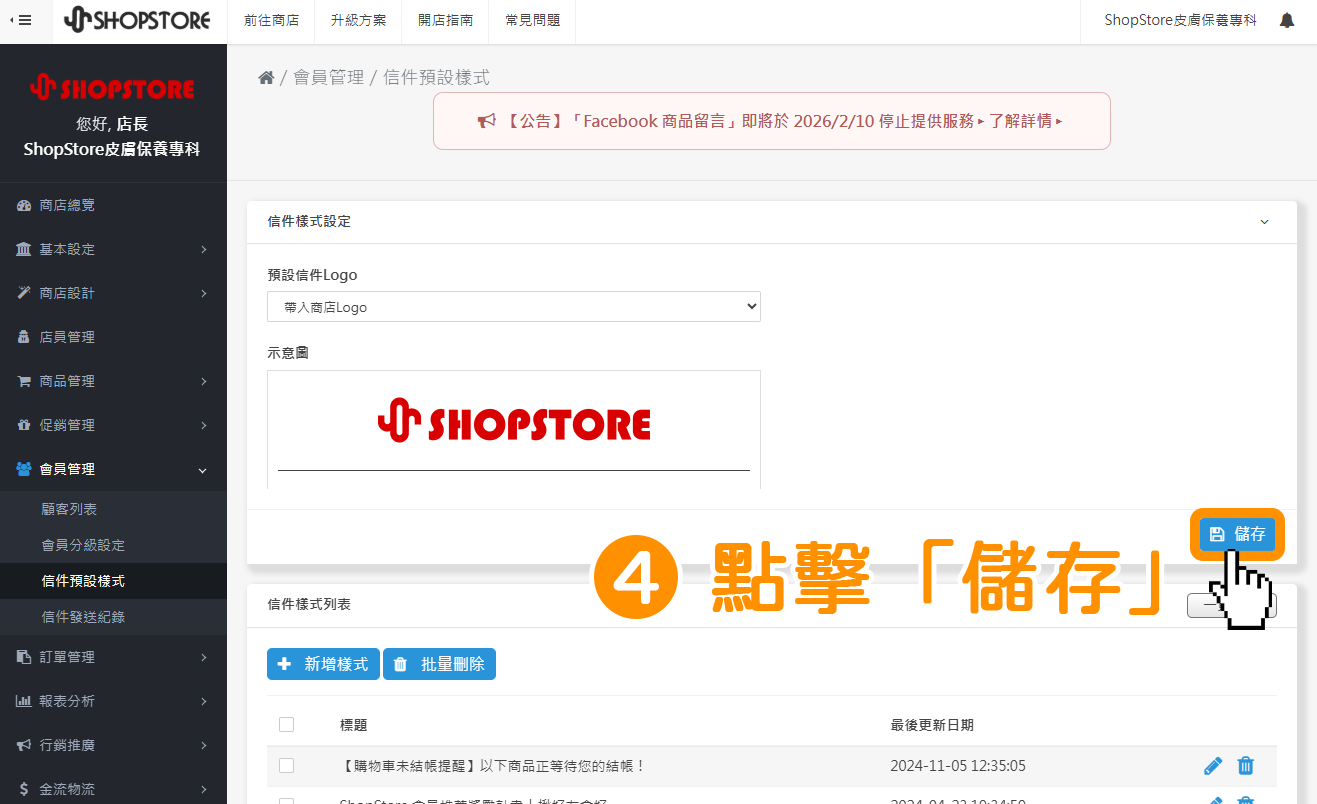Open 商店總覽 dashboard in sidebar
Viewport: 1317px width, 804px height.
(x=67, y=205)
